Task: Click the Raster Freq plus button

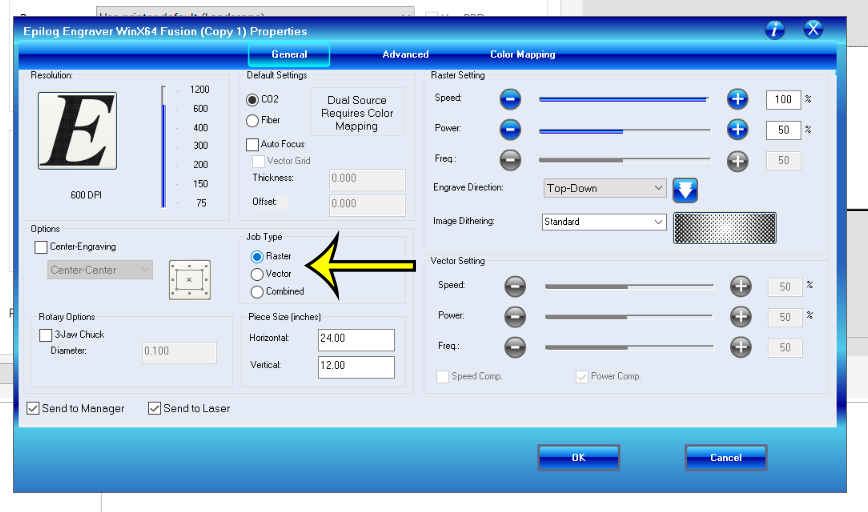Action: tap(737, 161)
